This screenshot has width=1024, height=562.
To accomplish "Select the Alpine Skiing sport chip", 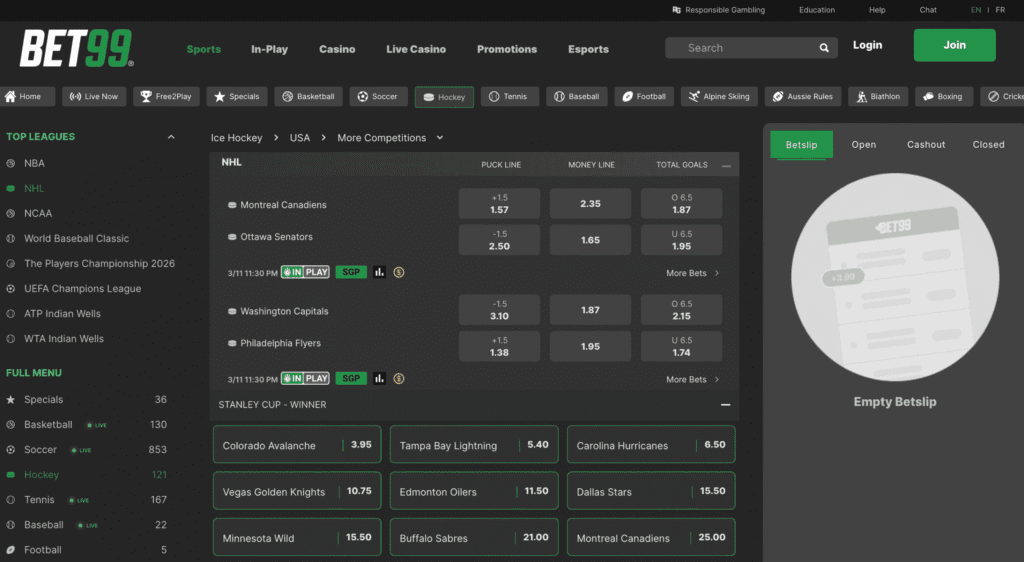I will click(x=719, y=97).
